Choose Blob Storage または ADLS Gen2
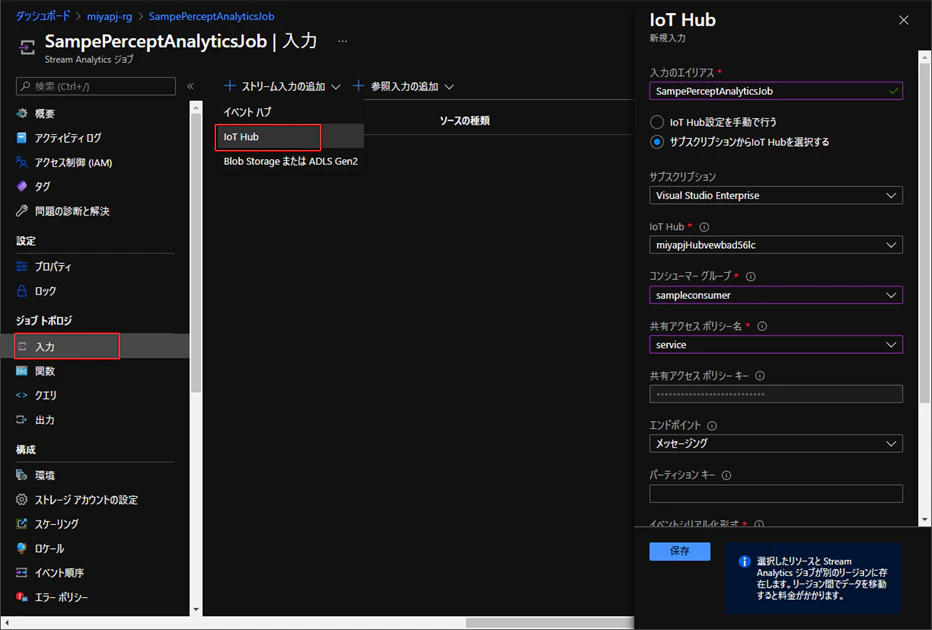This screenshot has width=932, height=630. coord(291,162)
